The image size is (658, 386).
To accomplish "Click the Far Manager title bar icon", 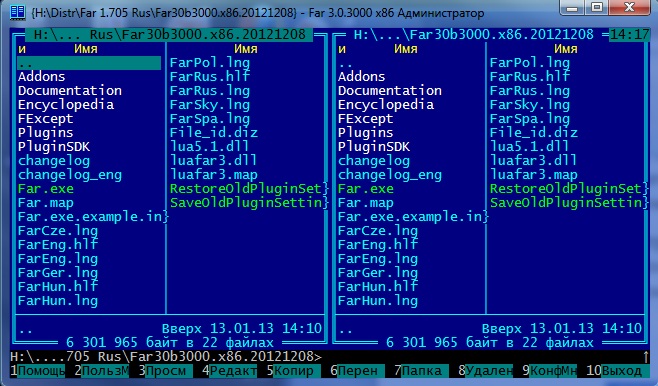I will click(x=18, y=12).
